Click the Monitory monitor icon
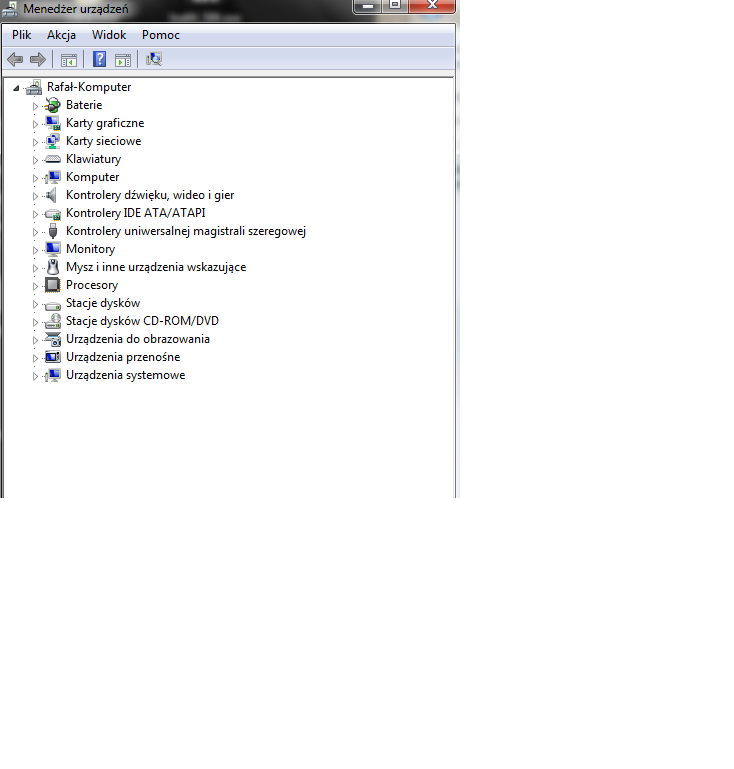This screenshot has width=734, height=769. 52,249
